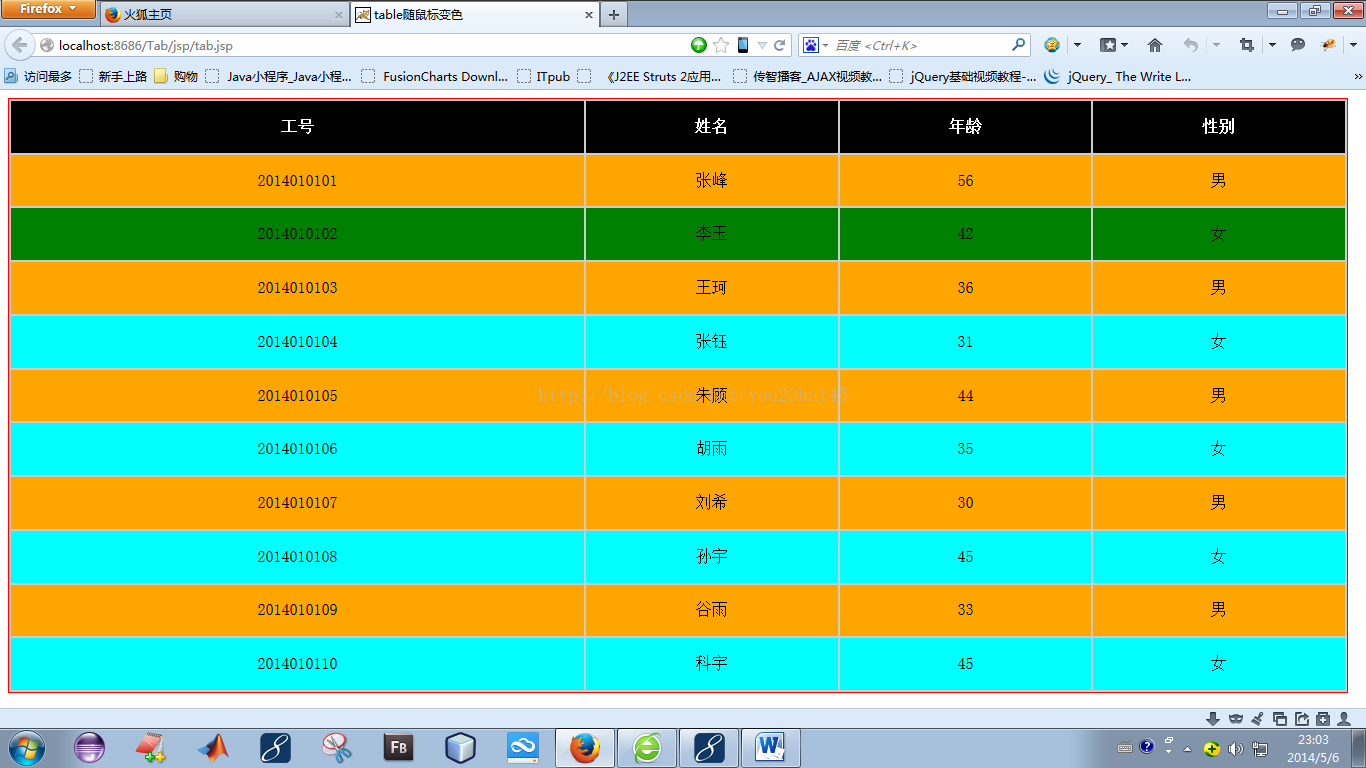Close the table随鼠标变色 tab
Screen dimensions: 1366x768
[x=588, y=15]
